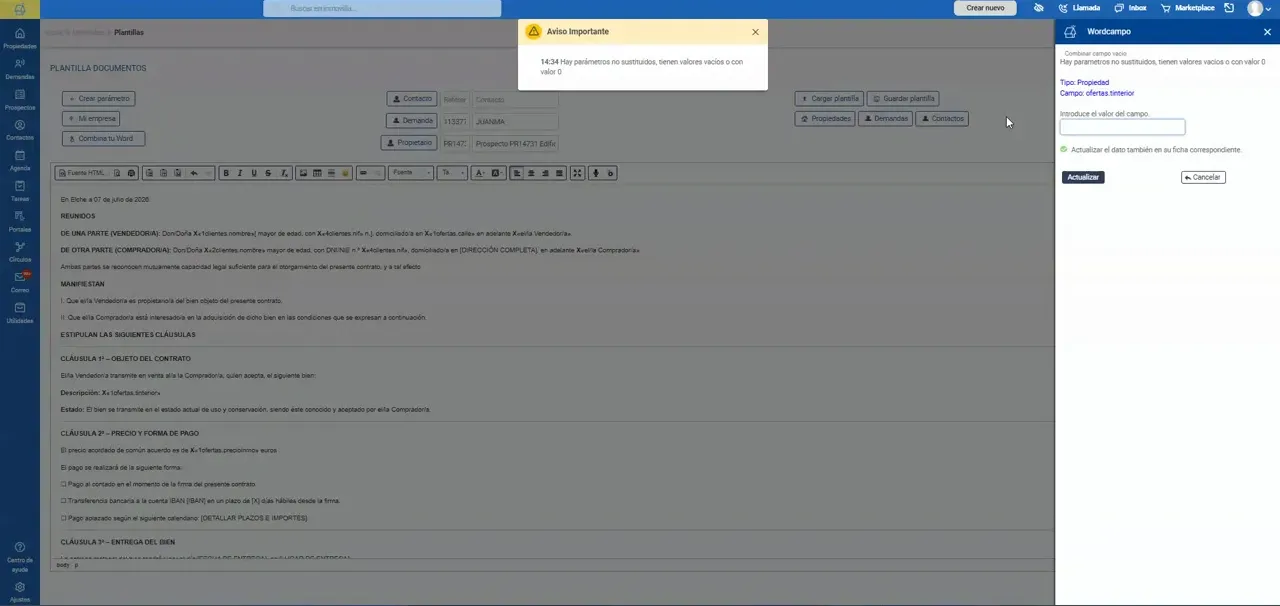Click the Plantillas breadcrumb item
Image resolution: width=1280 pixels, height=606 pixels.
pyautogui.click(x=129, y=32)
